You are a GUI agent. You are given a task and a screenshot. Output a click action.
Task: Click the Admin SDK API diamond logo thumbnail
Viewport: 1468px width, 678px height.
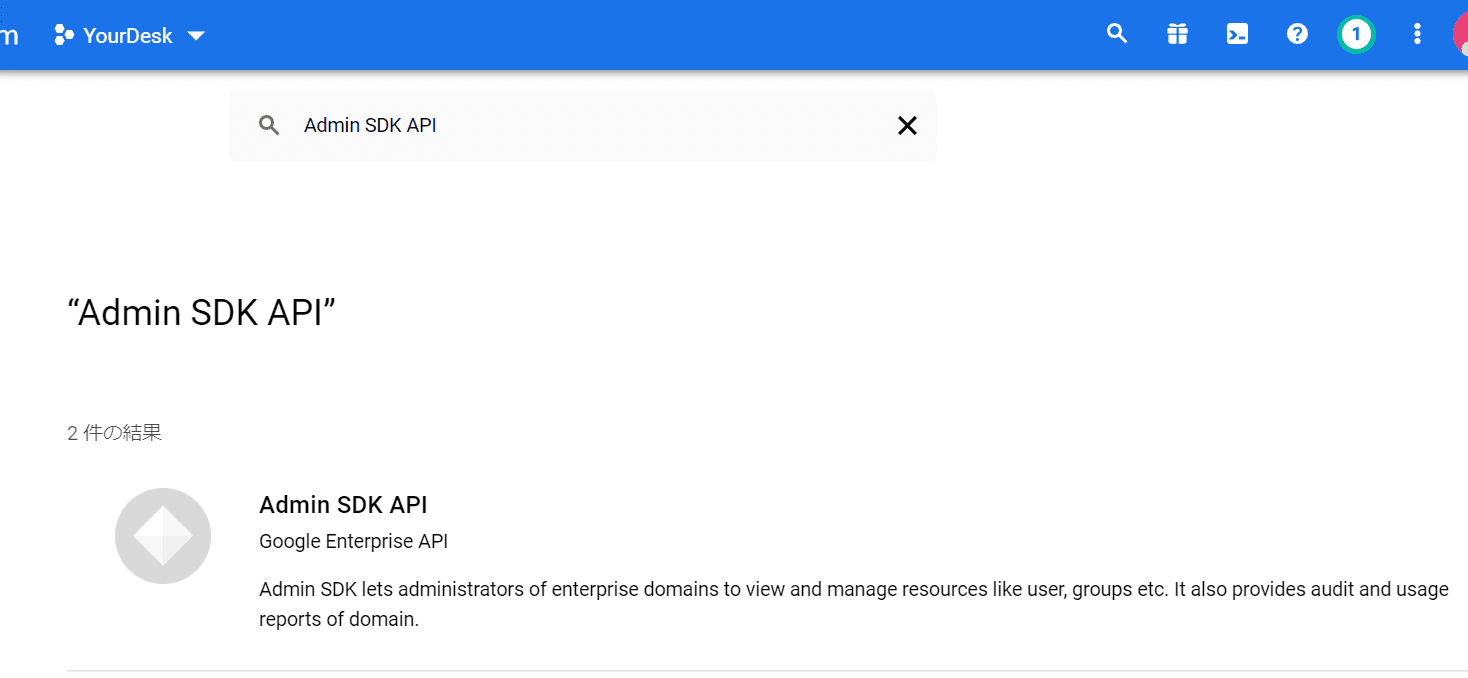(x=163, y=536)
